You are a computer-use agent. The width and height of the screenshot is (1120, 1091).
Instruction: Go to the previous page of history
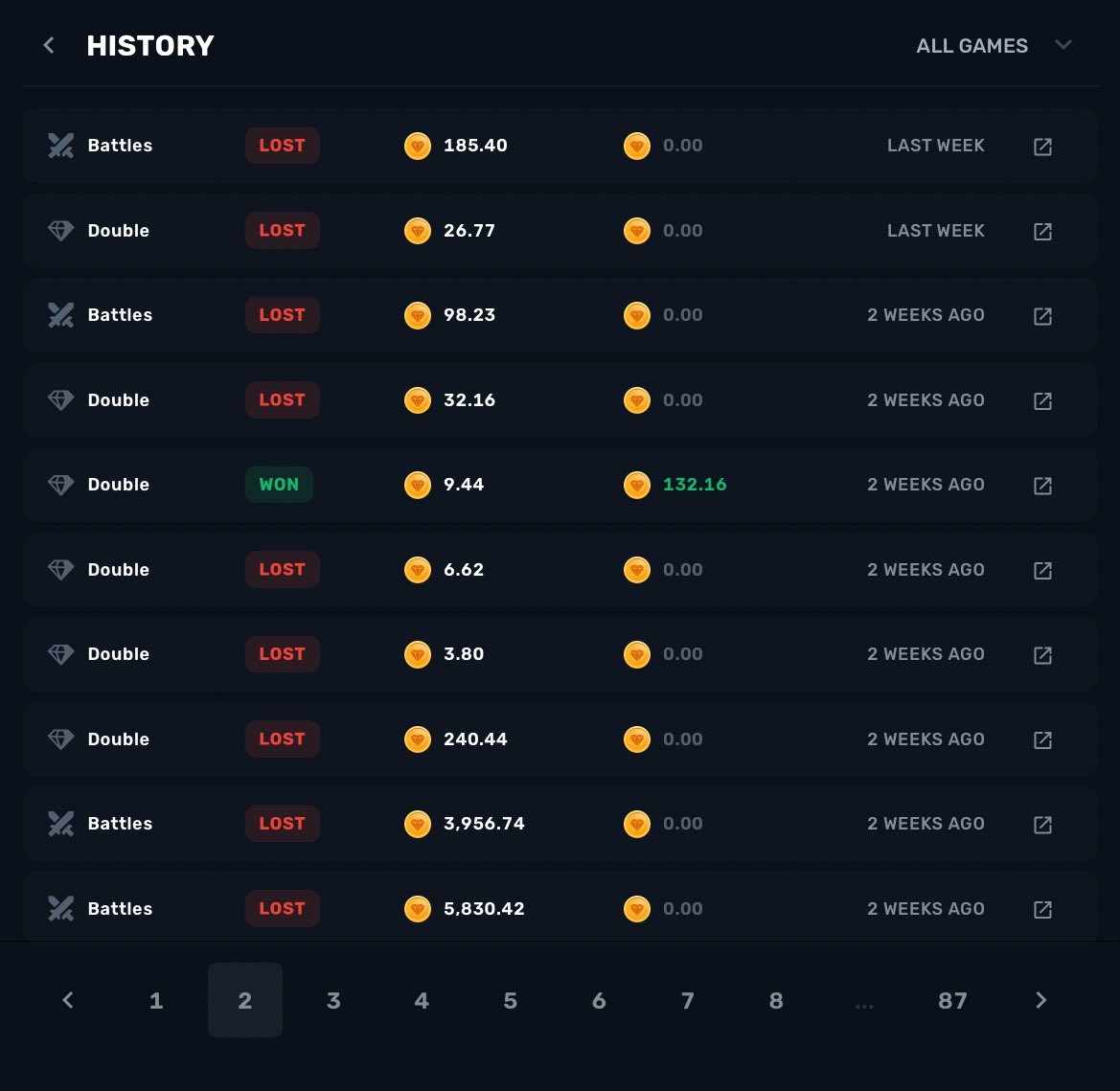(68, 1000)
